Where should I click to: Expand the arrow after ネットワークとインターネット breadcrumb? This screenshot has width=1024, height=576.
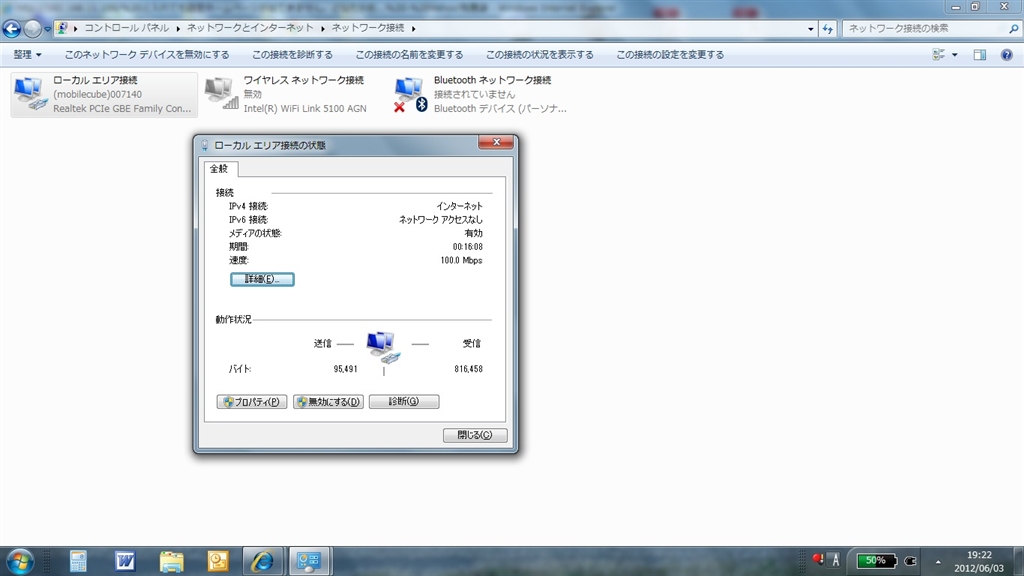point(323,29)
